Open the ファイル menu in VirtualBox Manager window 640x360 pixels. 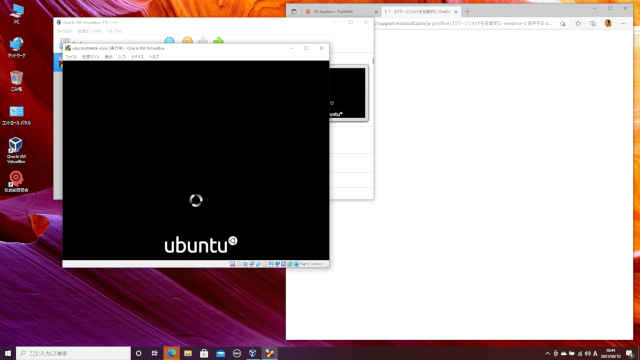[64, 31]
